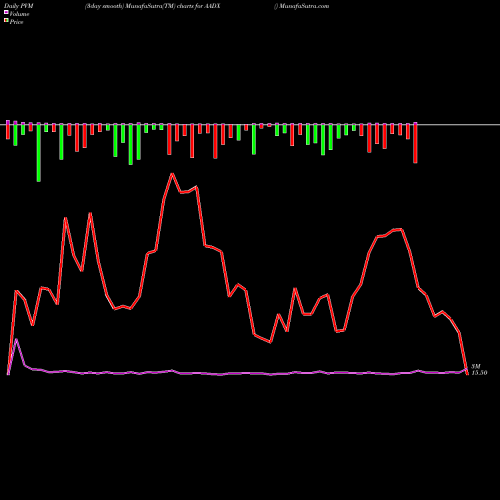Click the highest peak of red price line
Viewport: 500px width, 500px height.
tap(172, 174)
